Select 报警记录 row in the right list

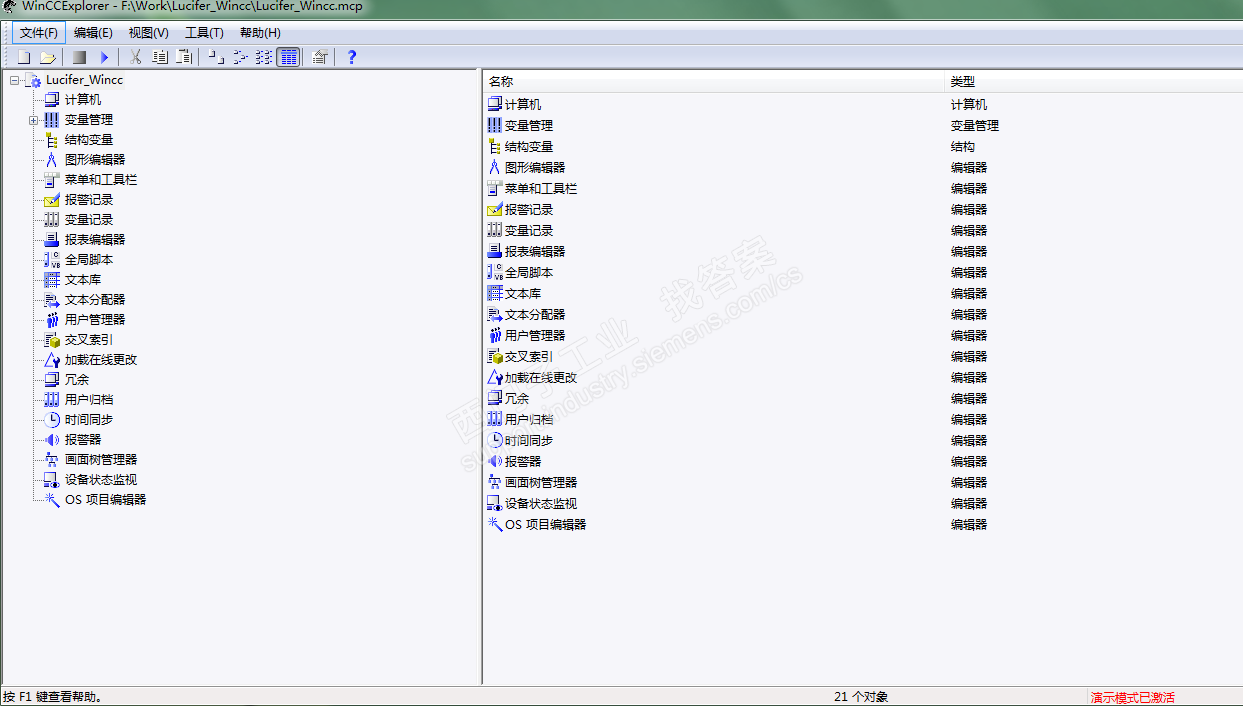[529, 209]
